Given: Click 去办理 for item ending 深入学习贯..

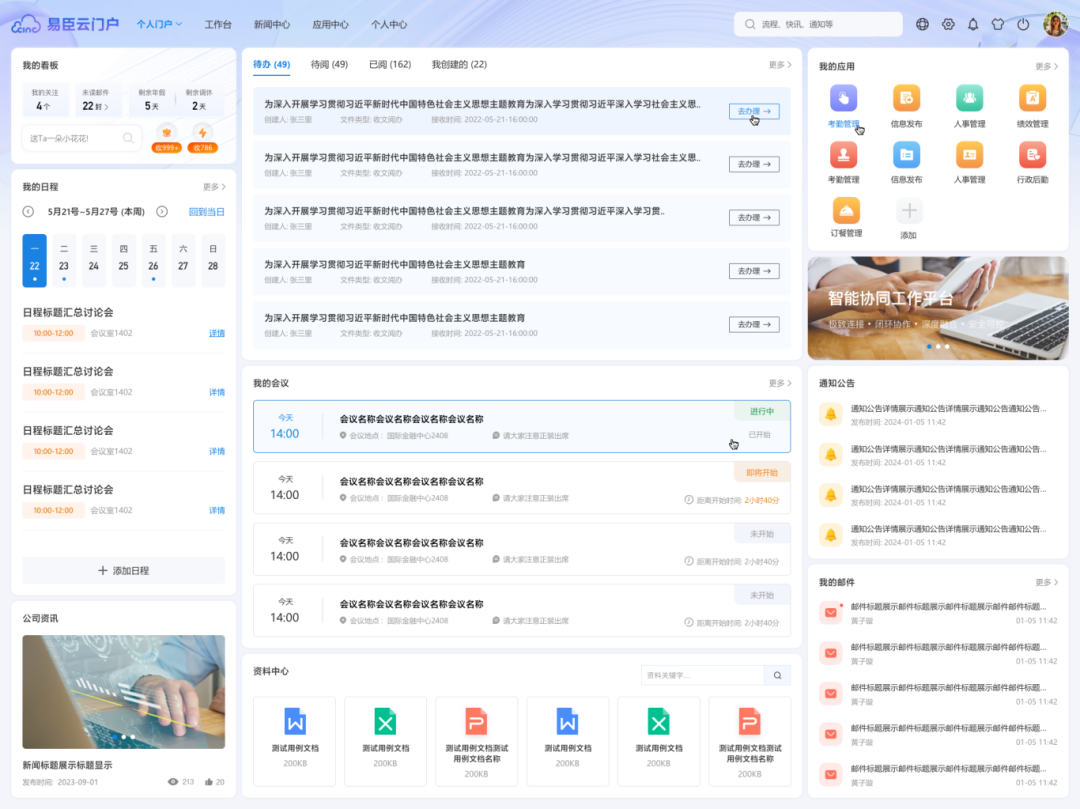Looking at the screenshot, I should click(x=754, y=218).
